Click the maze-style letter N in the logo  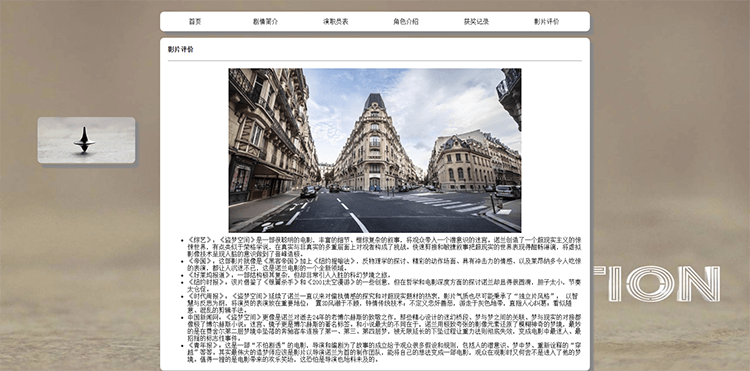point(700,284)
